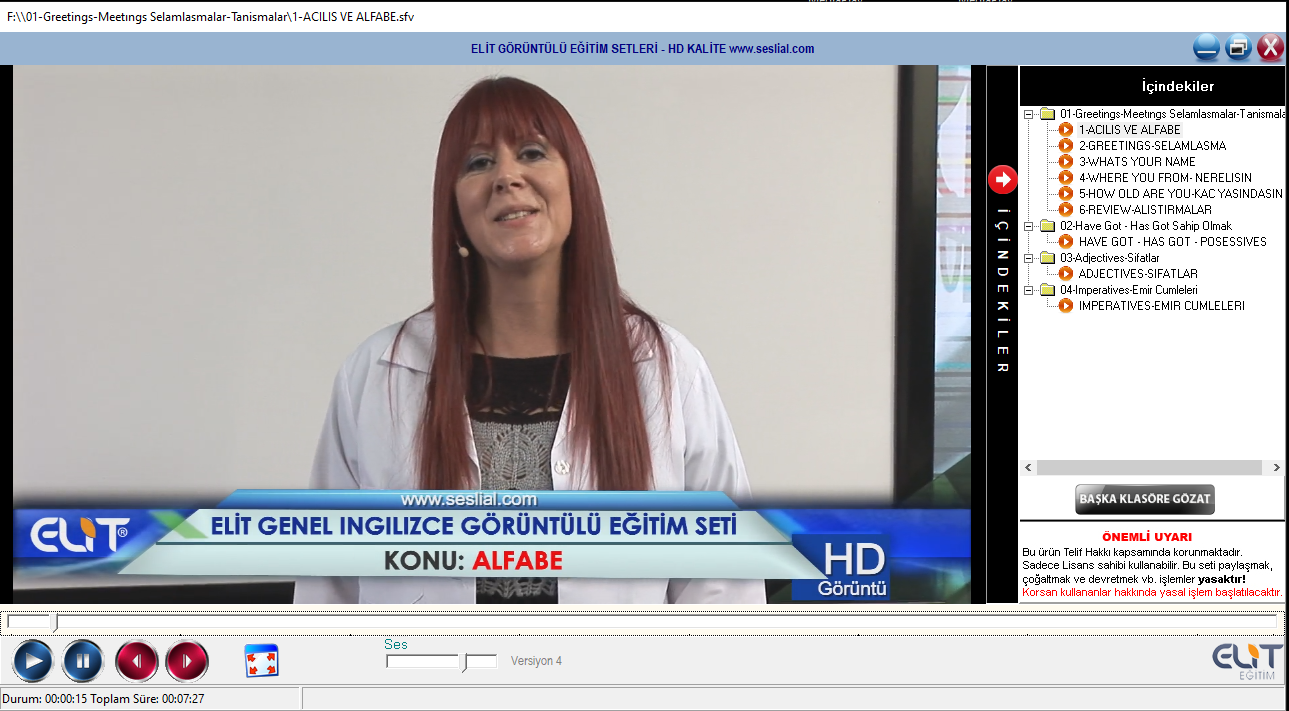Collapse the 01-Greetings-Meetings tree node
This screenshot has height=711, width=1289.
pyautogui.click(x=1029, y=114)
